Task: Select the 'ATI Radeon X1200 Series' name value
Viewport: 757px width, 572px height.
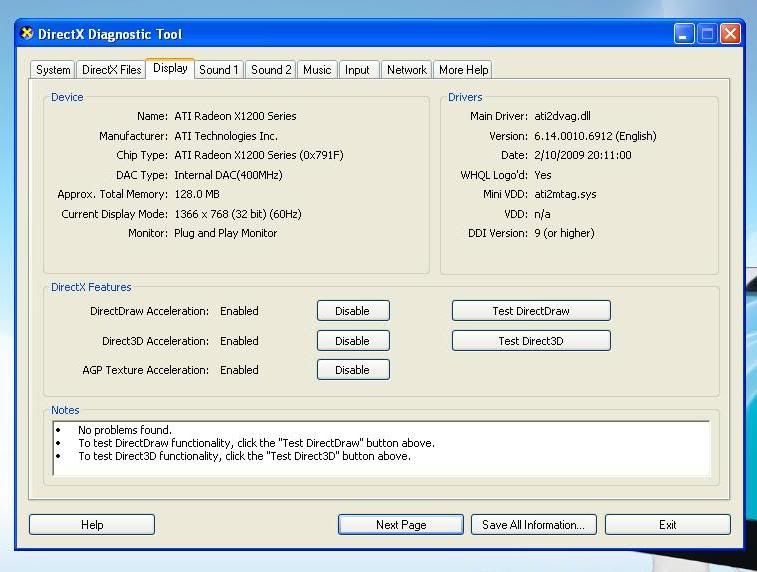Action: tap(235, 116)
